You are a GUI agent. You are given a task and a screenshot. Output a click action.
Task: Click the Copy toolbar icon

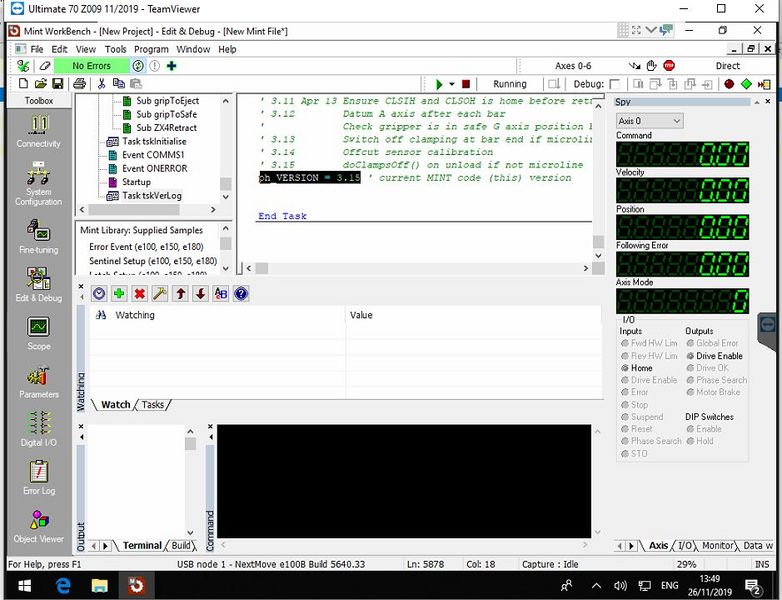coord(119,84)
